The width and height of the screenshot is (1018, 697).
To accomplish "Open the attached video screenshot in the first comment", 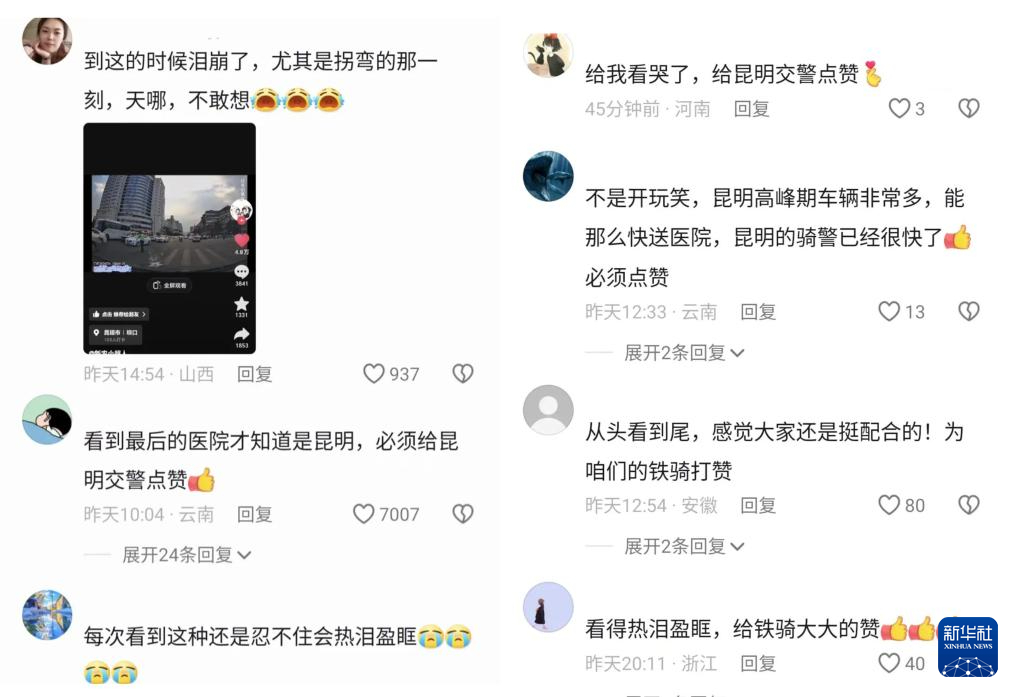I will 169,238.
